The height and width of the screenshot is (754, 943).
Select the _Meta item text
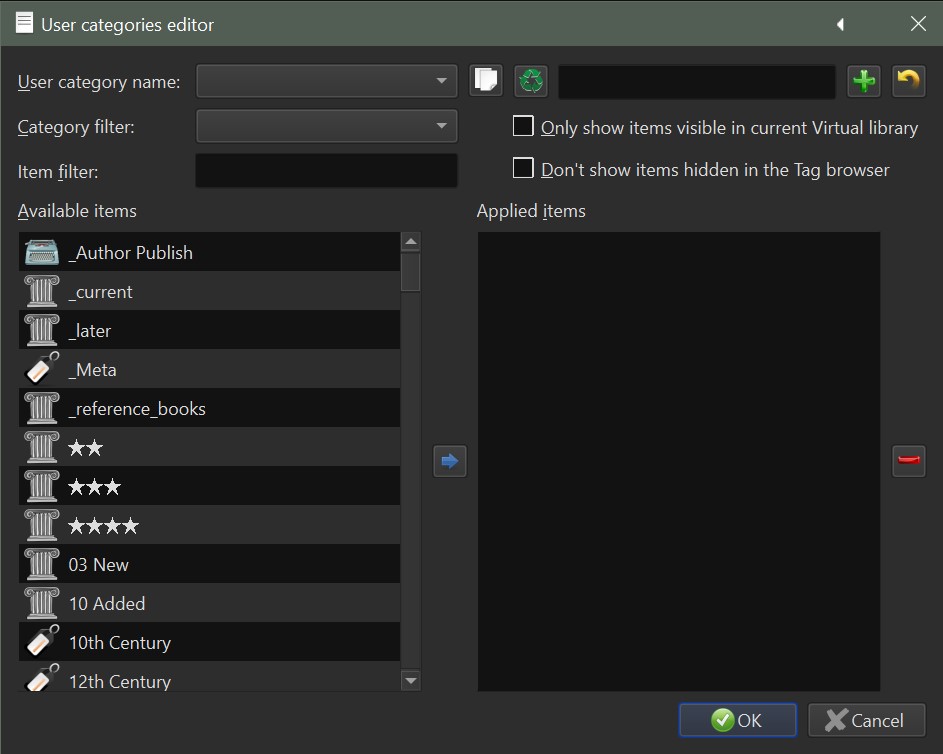point(93,370)
